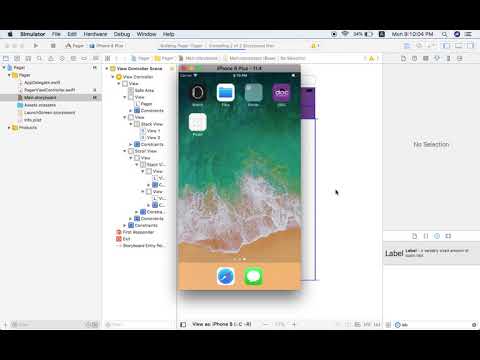Screen dimensions: 480x360
Task: Collapse the Scroll View outline item
Action: [125, 151]
